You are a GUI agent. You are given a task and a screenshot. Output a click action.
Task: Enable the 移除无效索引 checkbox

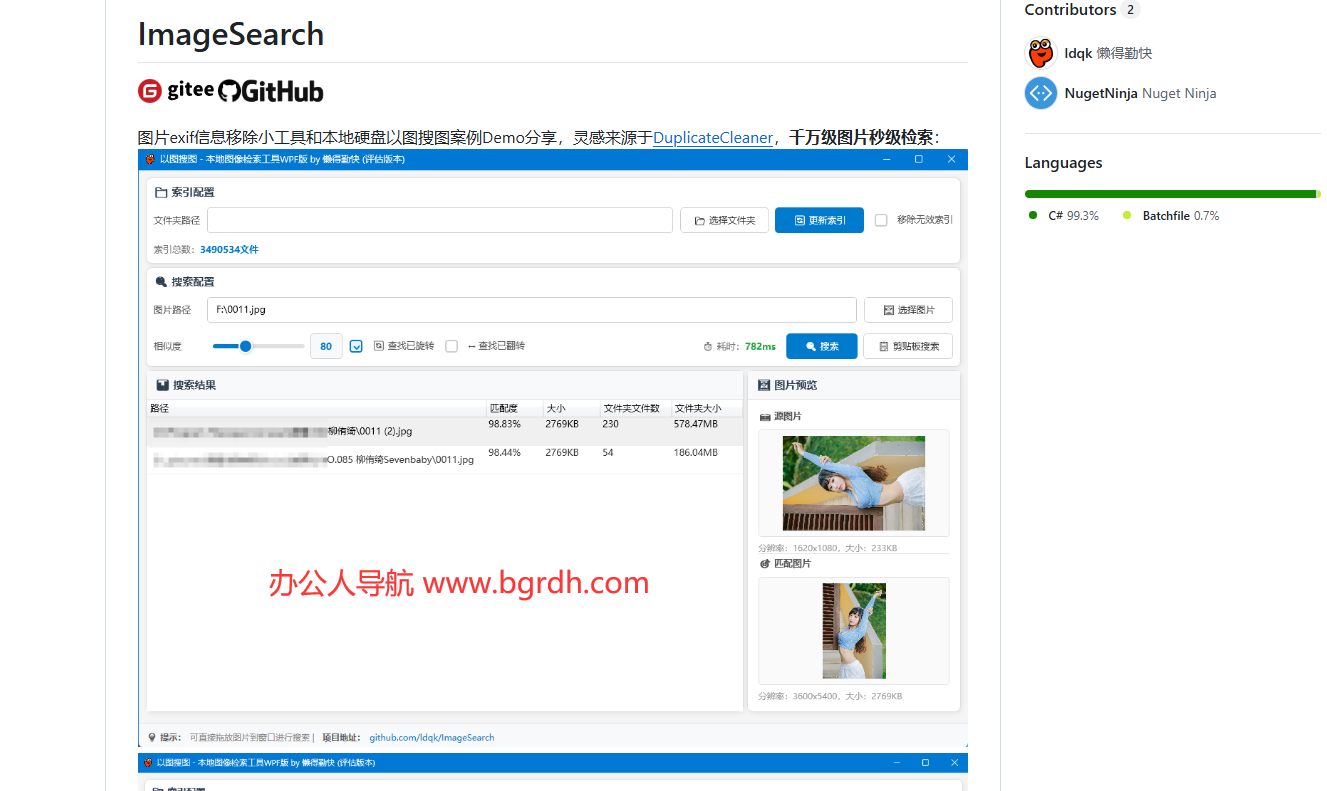[880, 220]
